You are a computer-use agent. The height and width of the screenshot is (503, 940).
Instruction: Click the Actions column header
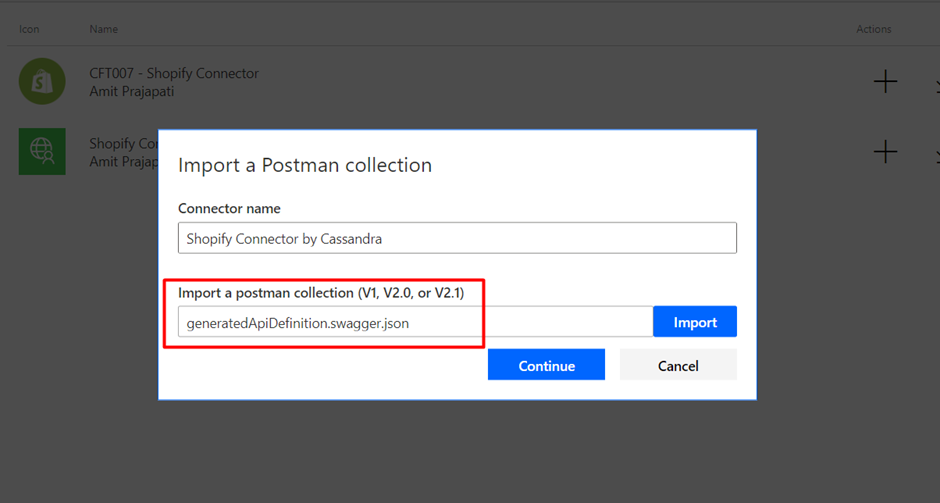click(x=873, y=29)
